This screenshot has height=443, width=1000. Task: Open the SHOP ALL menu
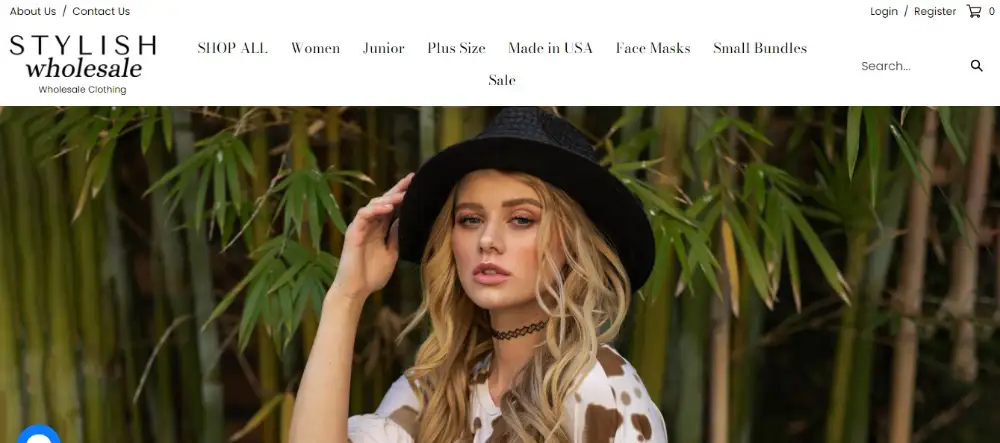(232, 48)
